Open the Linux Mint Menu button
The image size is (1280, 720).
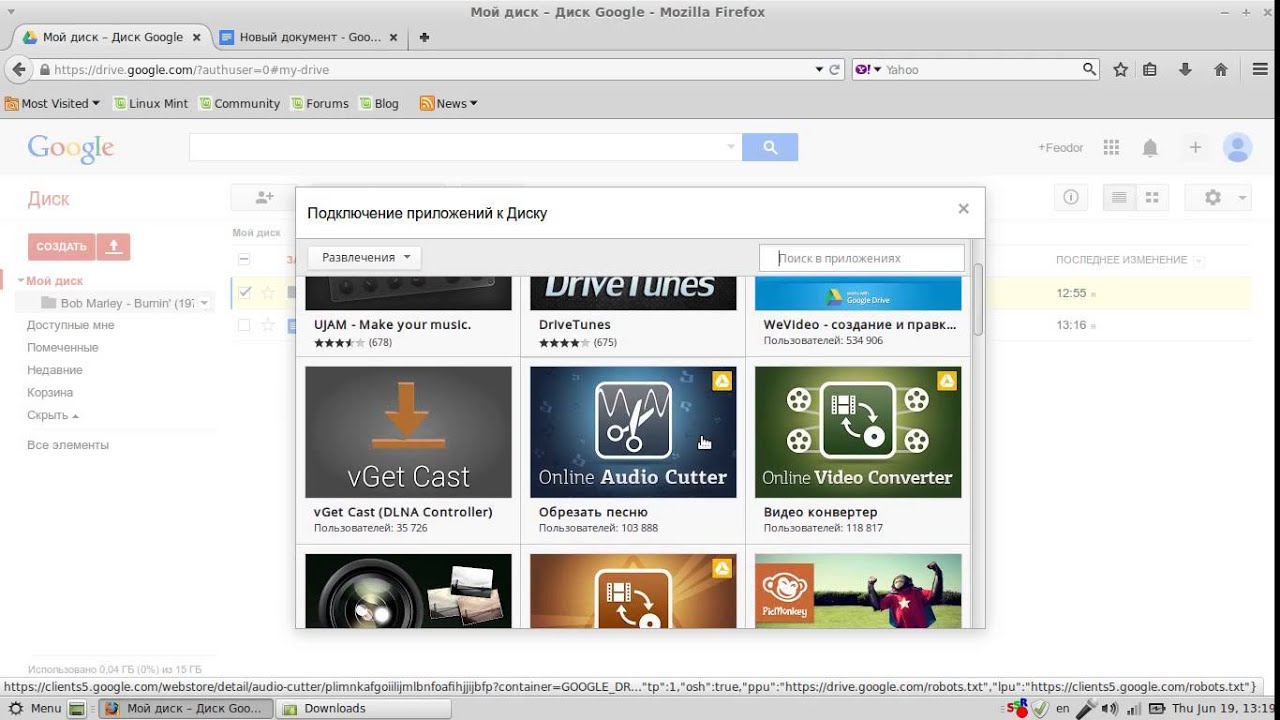[x=36, y=708]
